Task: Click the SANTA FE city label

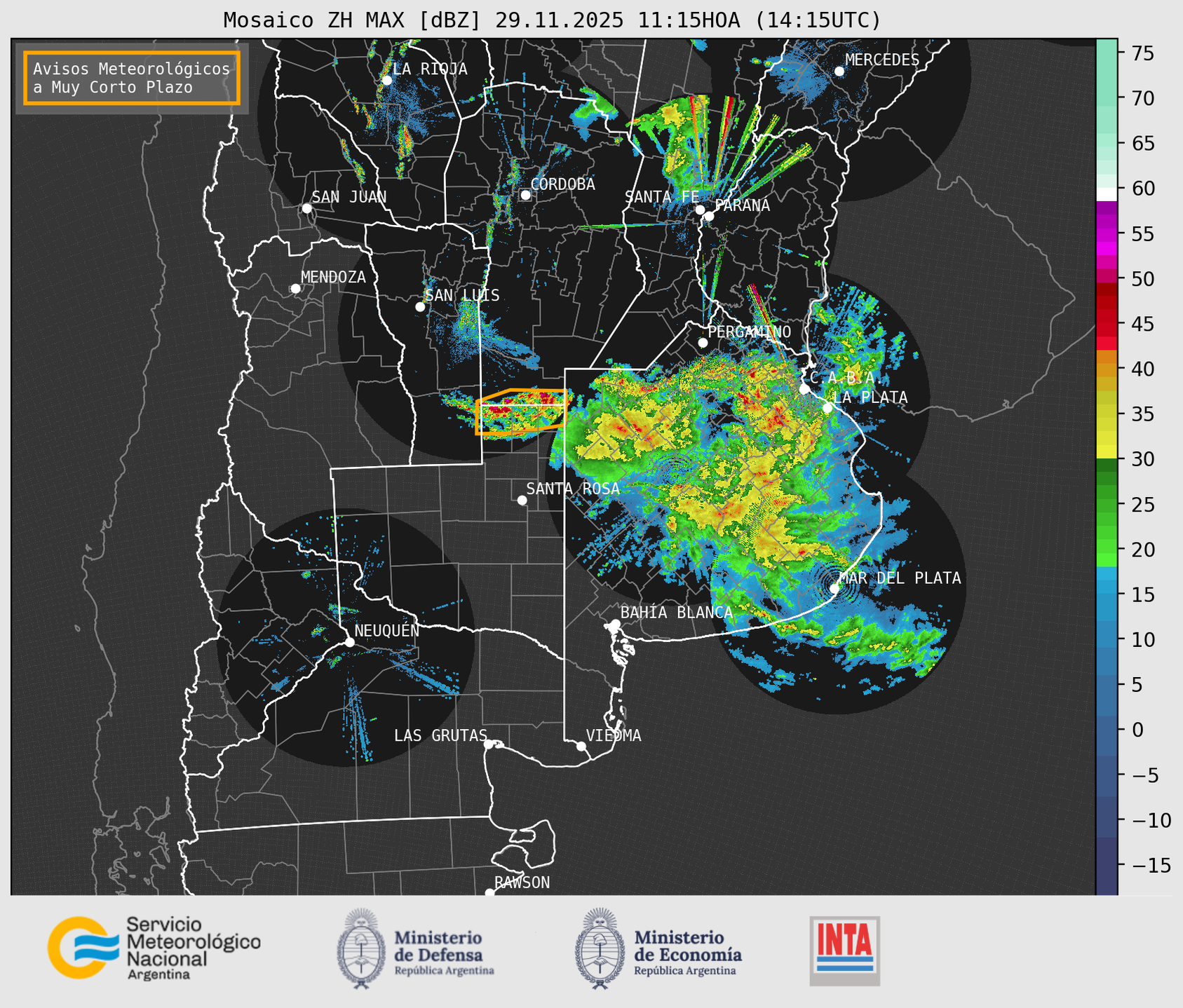Action: click(661, 197)
